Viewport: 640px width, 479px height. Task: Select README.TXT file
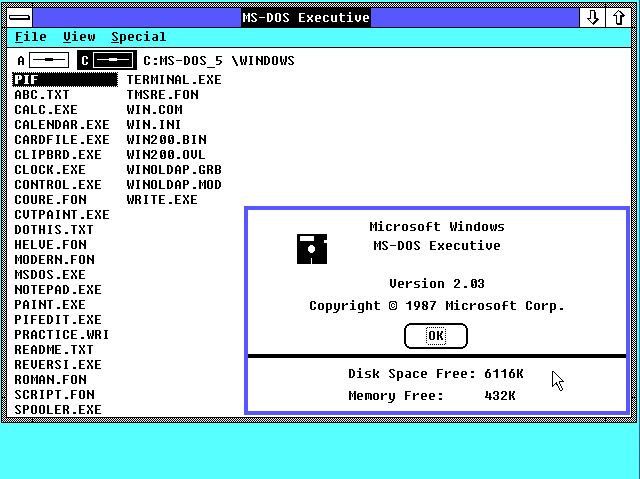[x=54, y=350]
